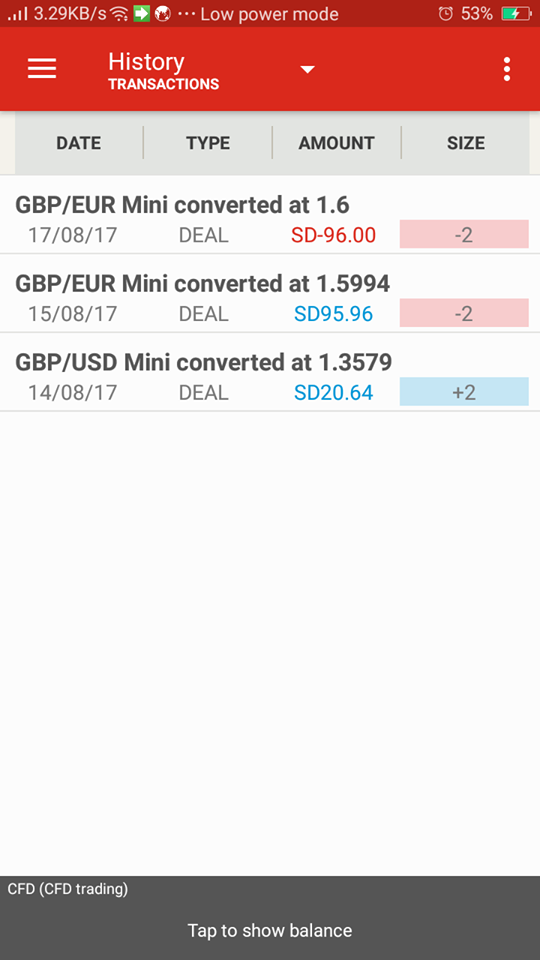Viewport: 540px width, 960px height.
Task: Tap the cellular signal bars icon
Action: pyautogui.click(x=18, y=13)
